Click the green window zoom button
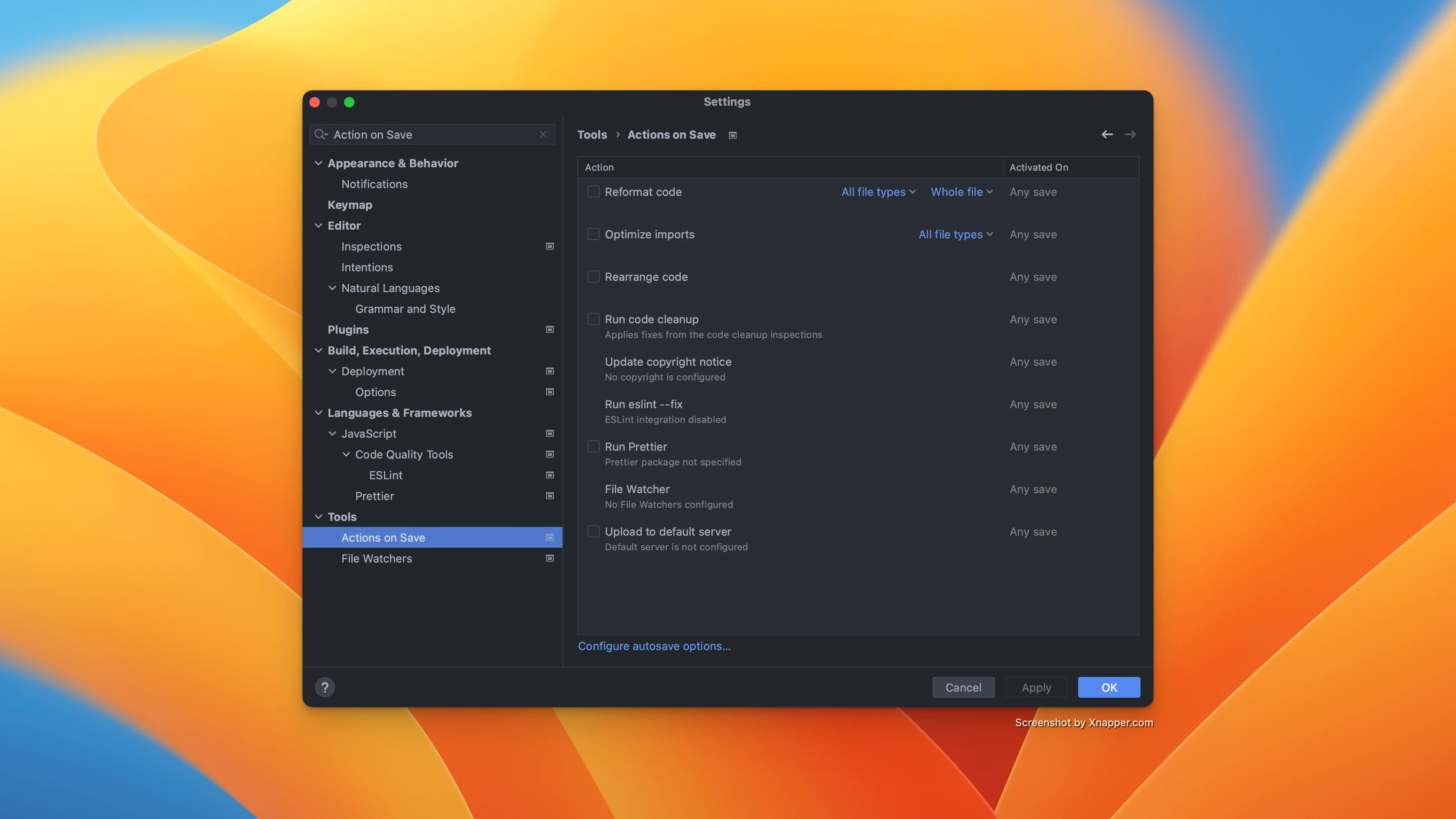 pos(349,102)
